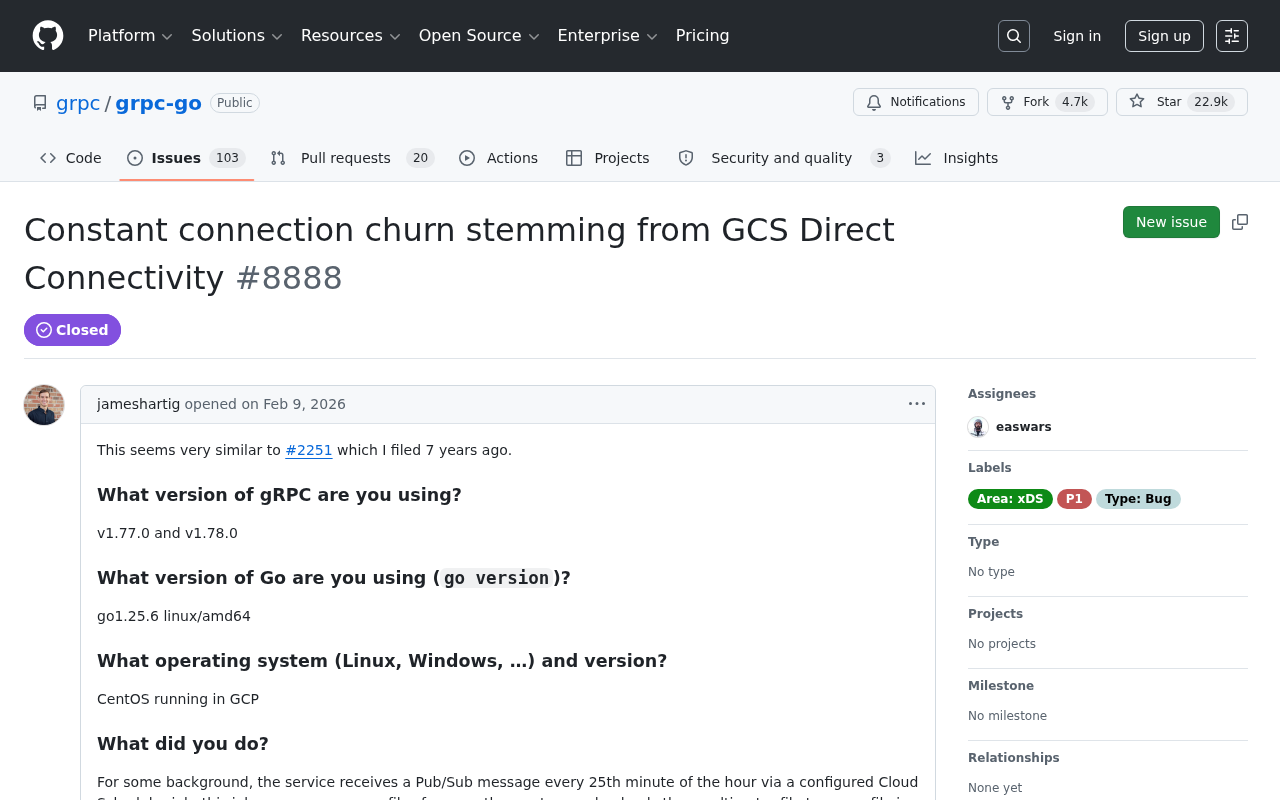Click the easwars assignee avatar
This screenshot has height=800, width=1280.
tap(978, 427)
